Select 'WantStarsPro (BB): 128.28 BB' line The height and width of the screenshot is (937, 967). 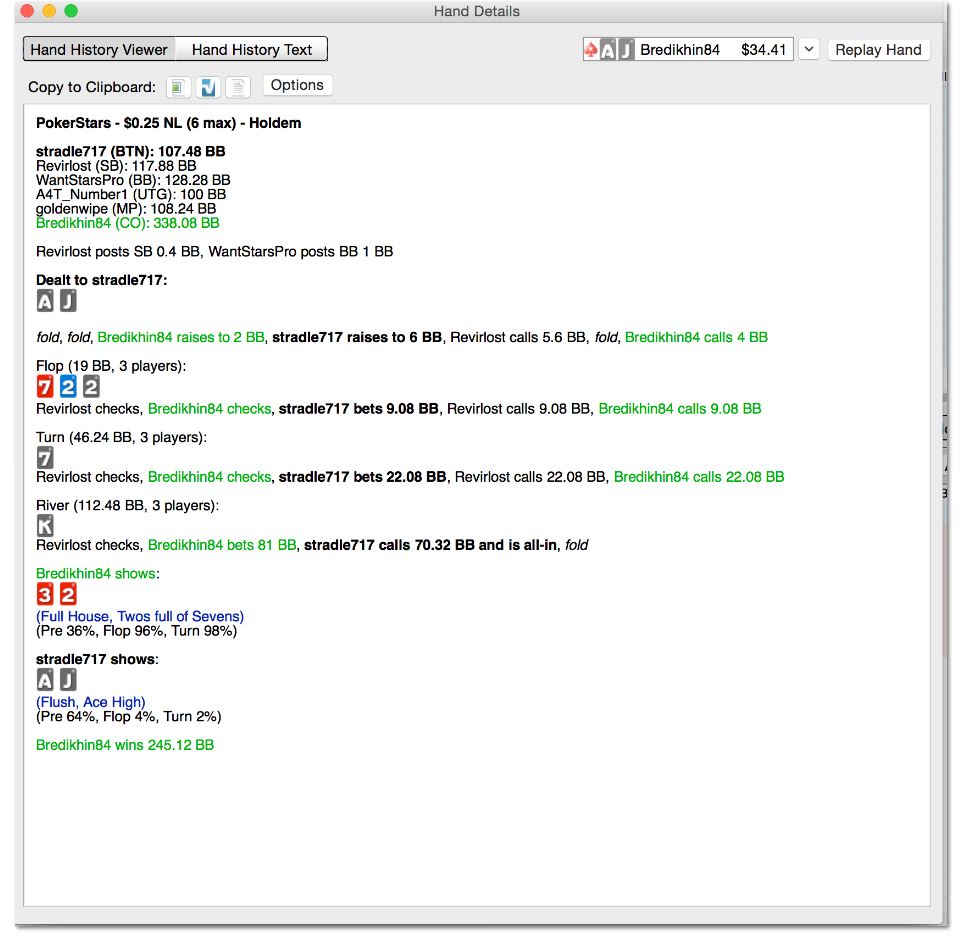coord(133,180)
